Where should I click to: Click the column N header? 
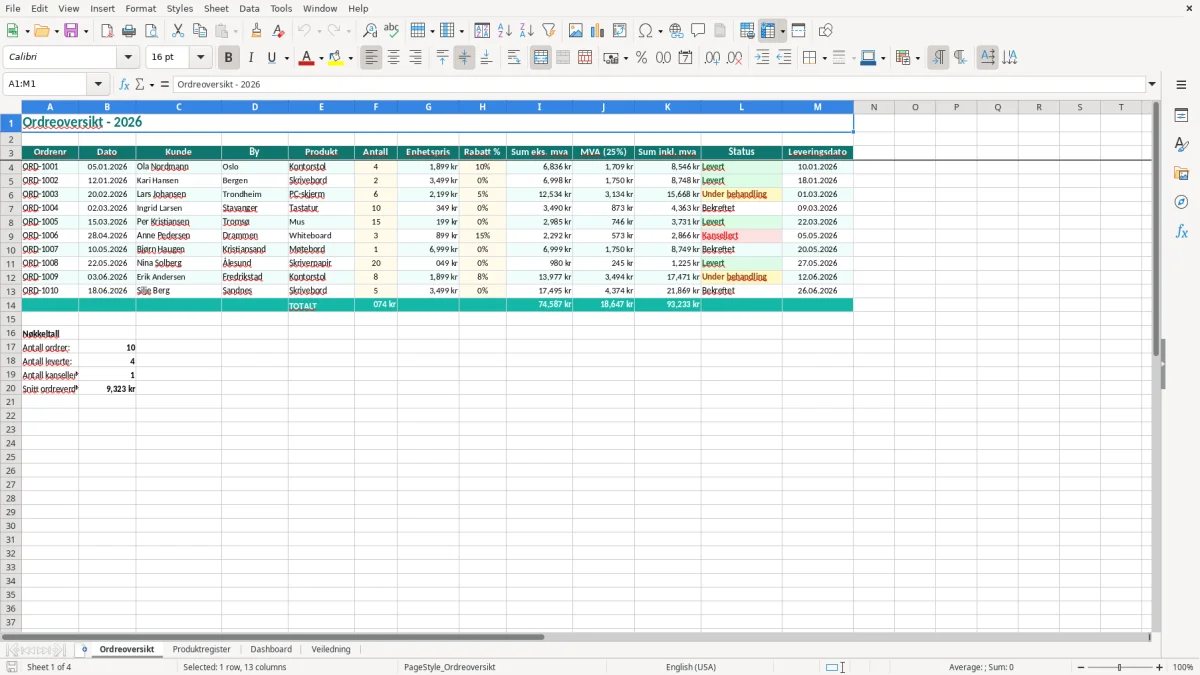(x=874, y=107)
